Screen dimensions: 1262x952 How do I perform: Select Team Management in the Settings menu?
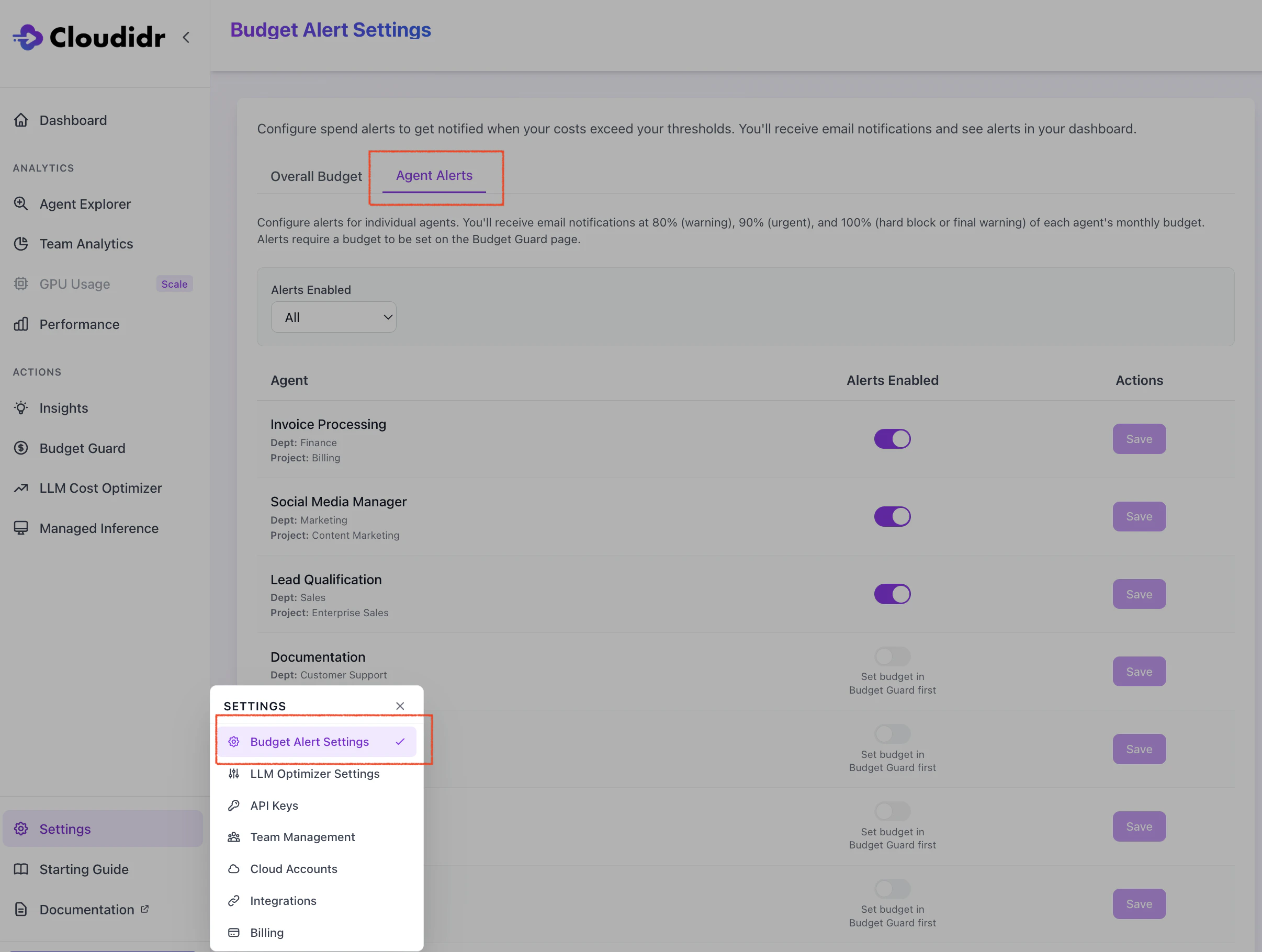tap(302, 837)
